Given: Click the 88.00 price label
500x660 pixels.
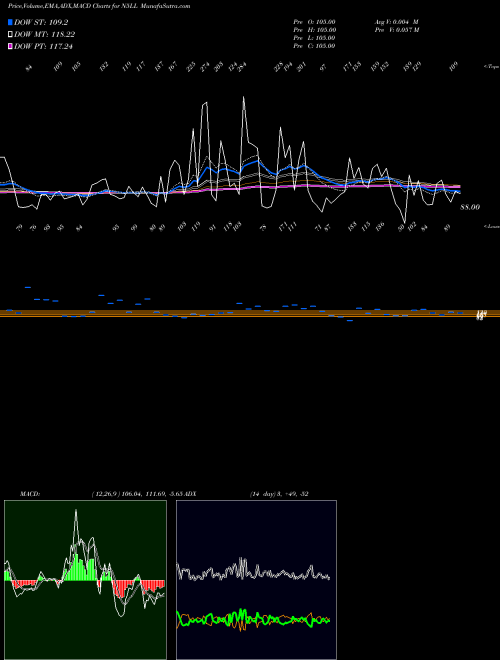Looking at the screenshot, I should 470,207.
